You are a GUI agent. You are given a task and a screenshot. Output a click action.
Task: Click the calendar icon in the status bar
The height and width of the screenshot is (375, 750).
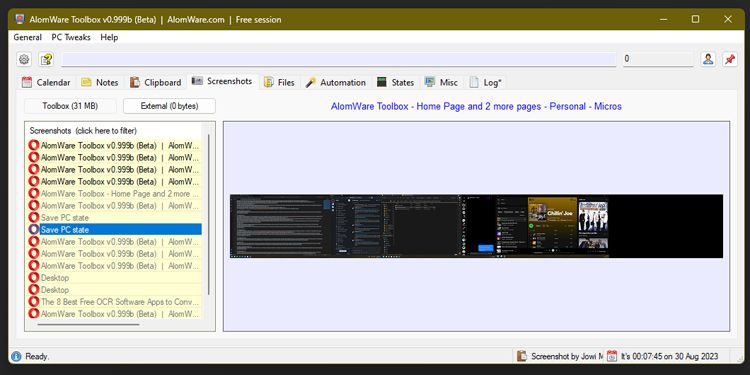[x=612, y=356]
